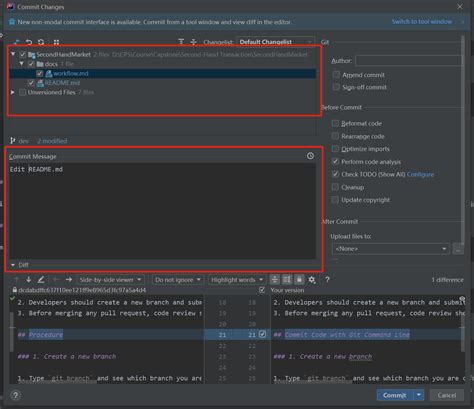
Task: Open the Highlight words dropdown
Action: point(237,280)
